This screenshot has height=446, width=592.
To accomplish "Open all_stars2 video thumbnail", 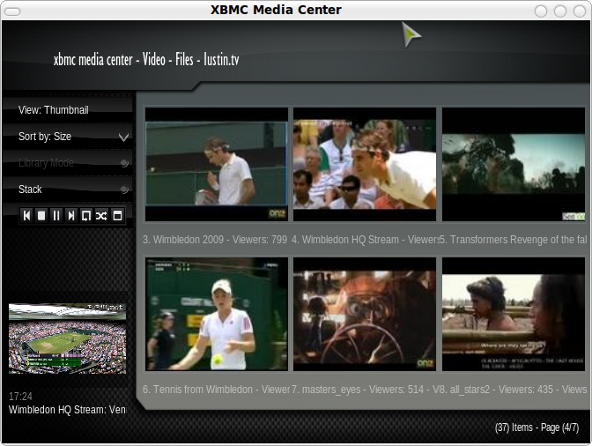I will (513, 314).
